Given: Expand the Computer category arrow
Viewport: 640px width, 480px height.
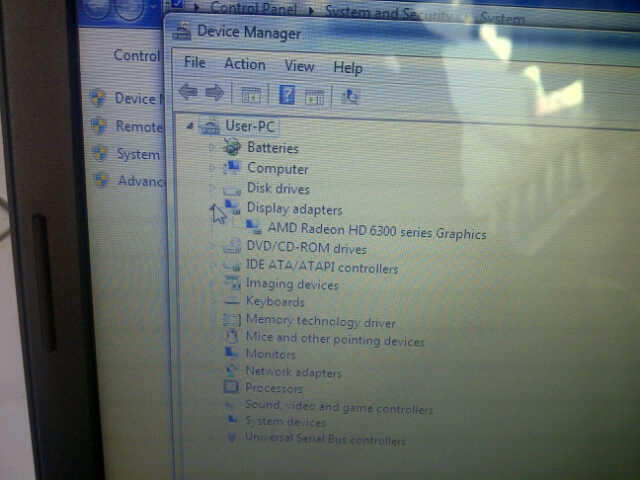Looking at the screenshot, I should coord(211,167).
